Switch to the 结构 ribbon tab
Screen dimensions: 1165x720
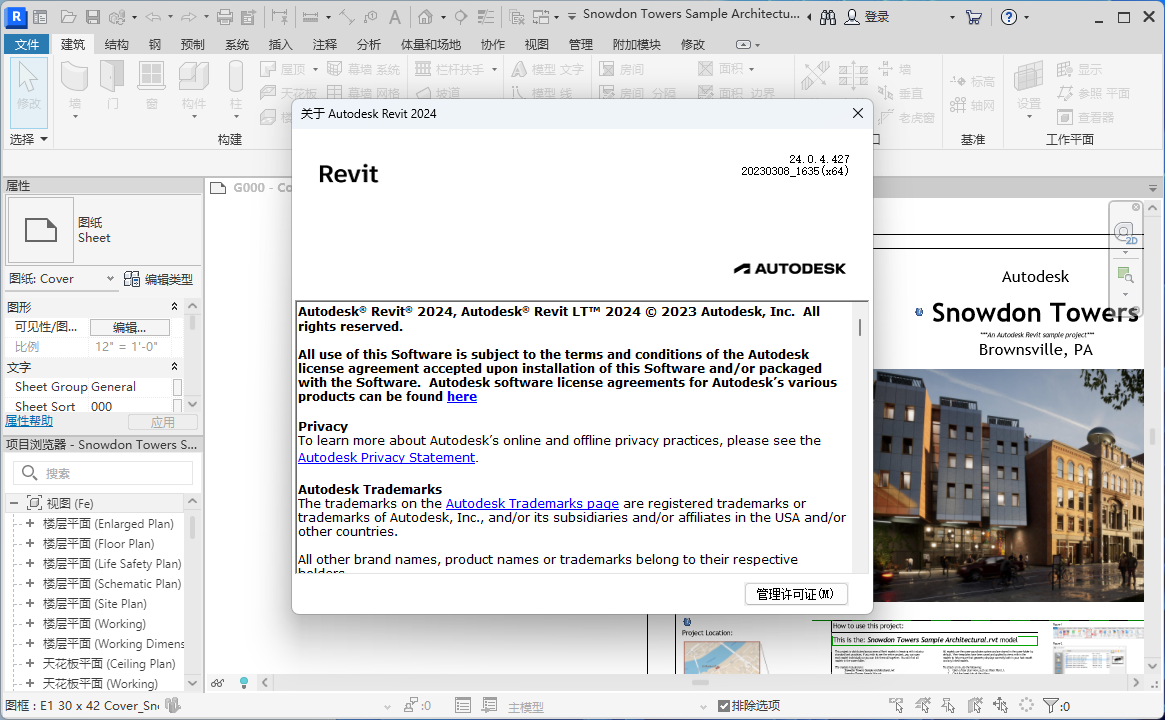pyautogui.click(x=116, y=45)
